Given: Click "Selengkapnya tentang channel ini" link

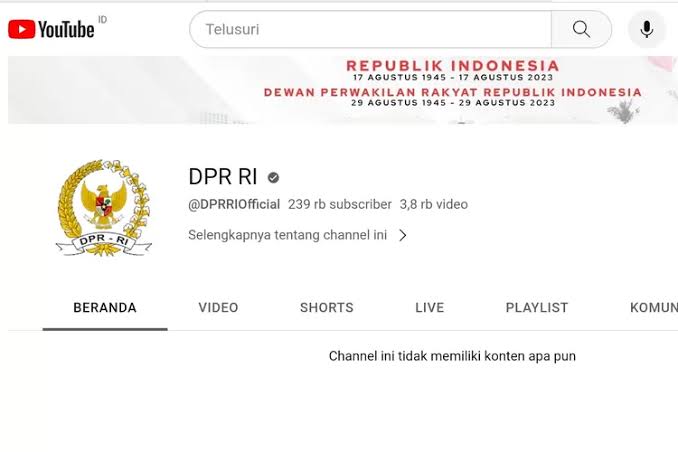Looking at the screenshot, I should 287,236.
